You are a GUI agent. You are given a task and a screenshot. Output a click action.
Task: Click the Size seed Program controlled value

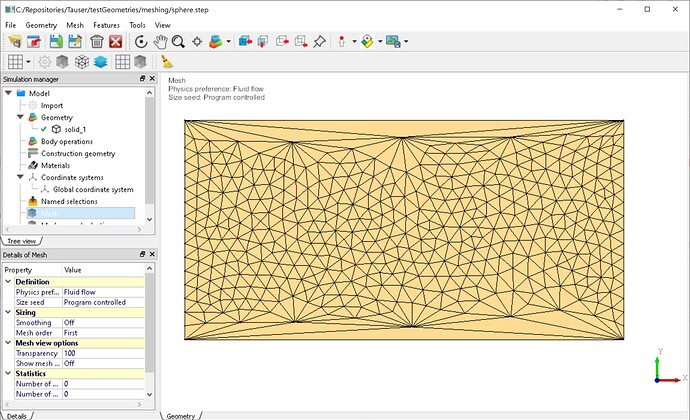tap(103, 302)
